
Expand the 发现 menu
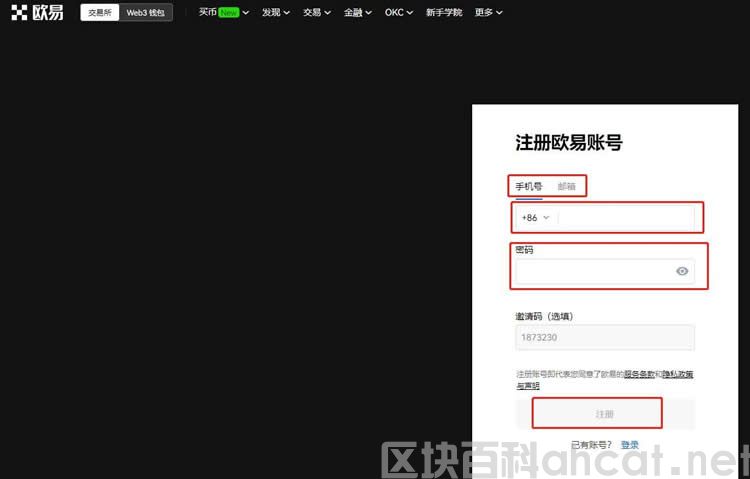276,12
